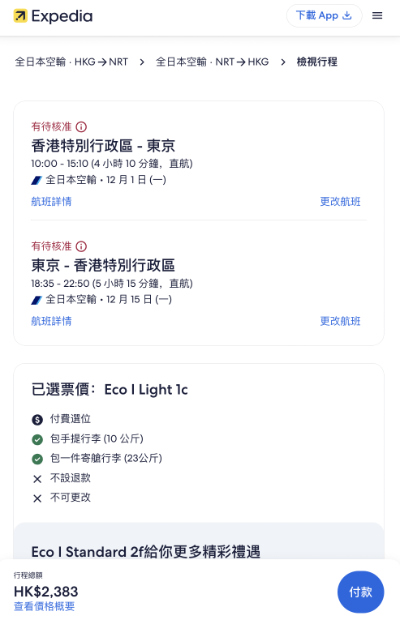The width and height of the screenshot is (400, 620).
Task: Expand 航班詳情 for Tokyo–Hong Kong flight
Action: coord(51,321)
